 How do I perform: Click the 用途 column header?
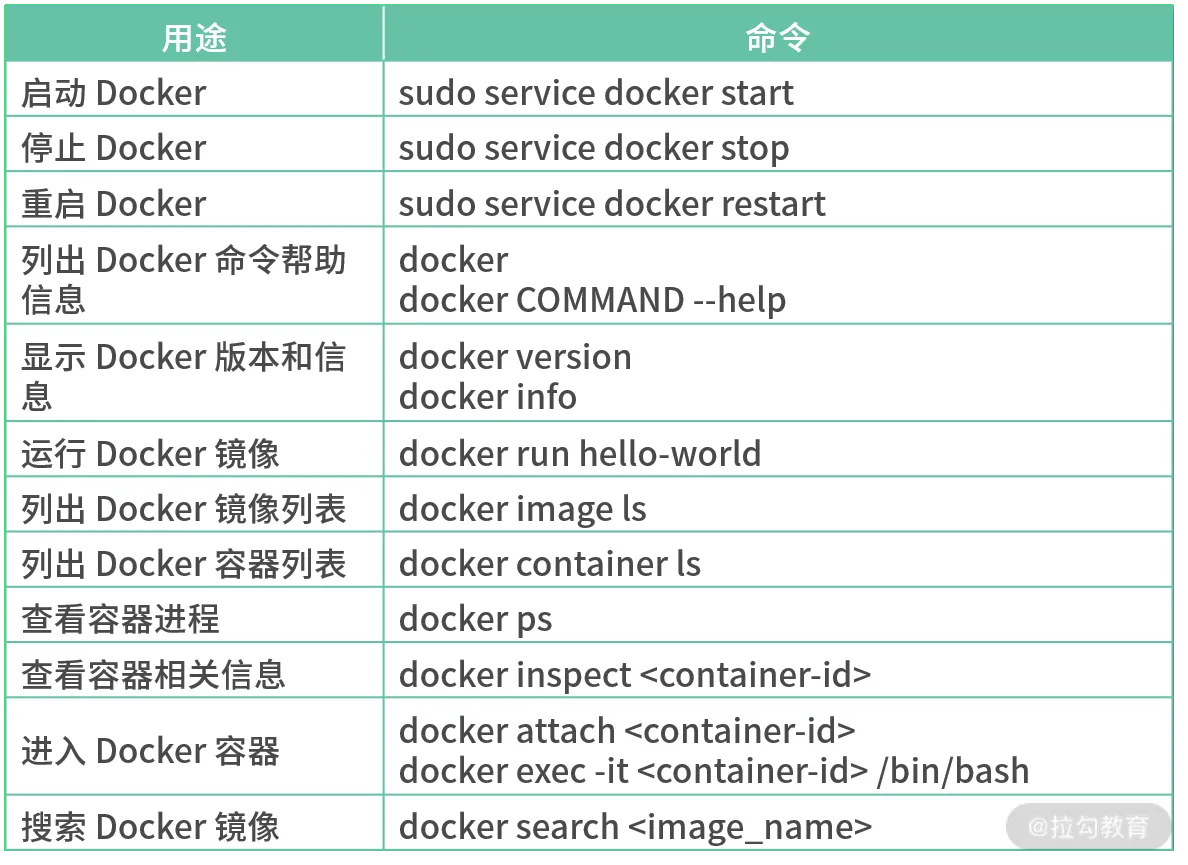click(194, 36)
